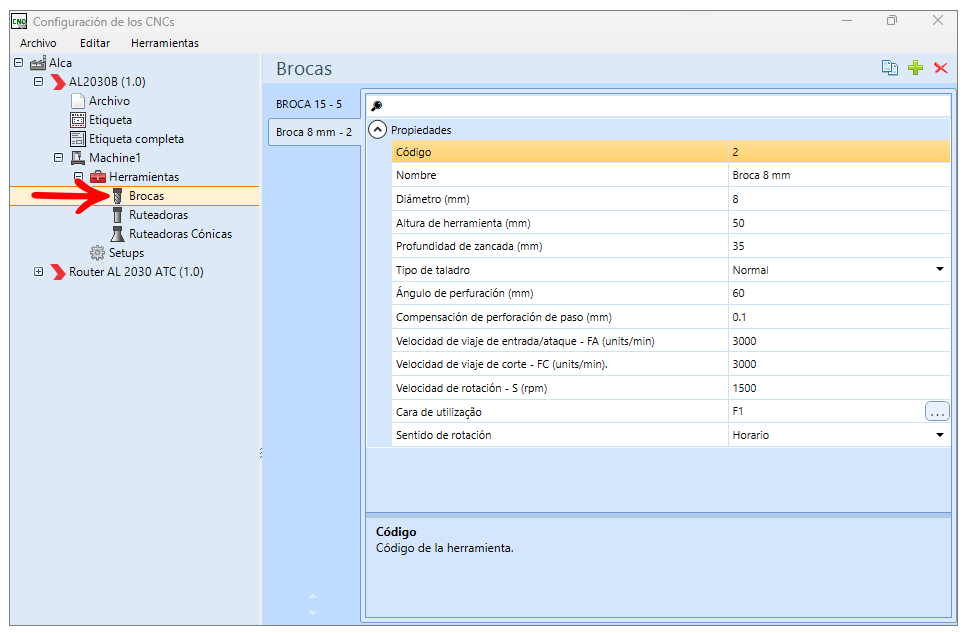
Task: Collapse the Alca root node
Action: 18,63
